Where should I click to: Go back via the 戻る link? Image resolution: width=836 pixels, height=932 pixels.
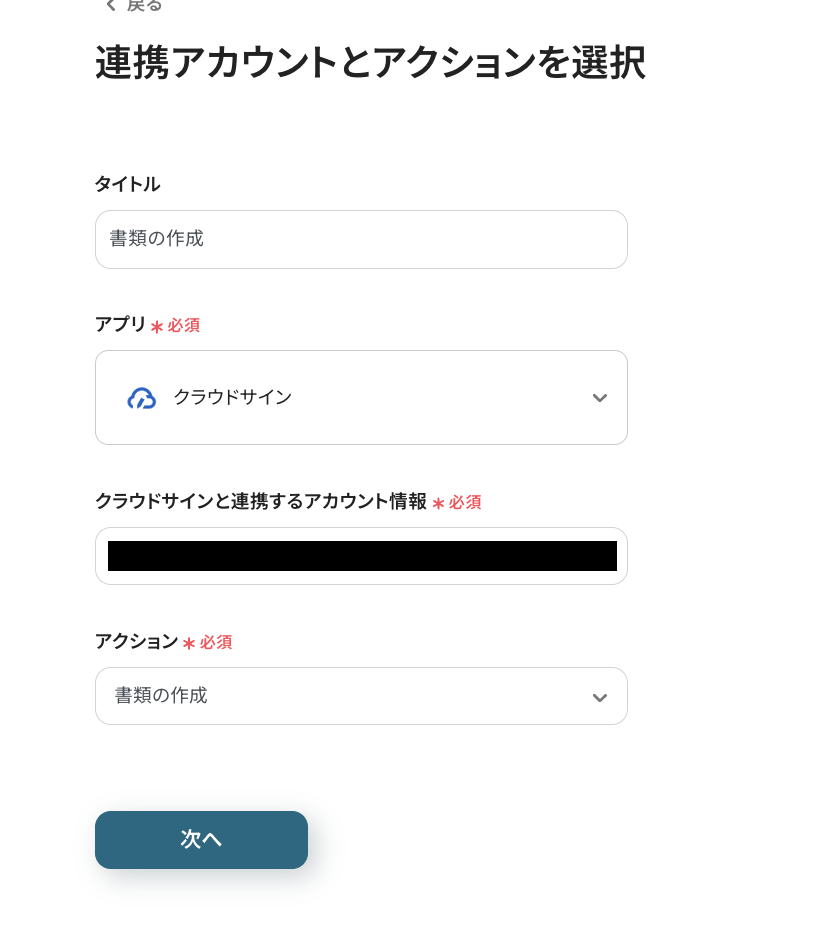[x=144, y=5]
